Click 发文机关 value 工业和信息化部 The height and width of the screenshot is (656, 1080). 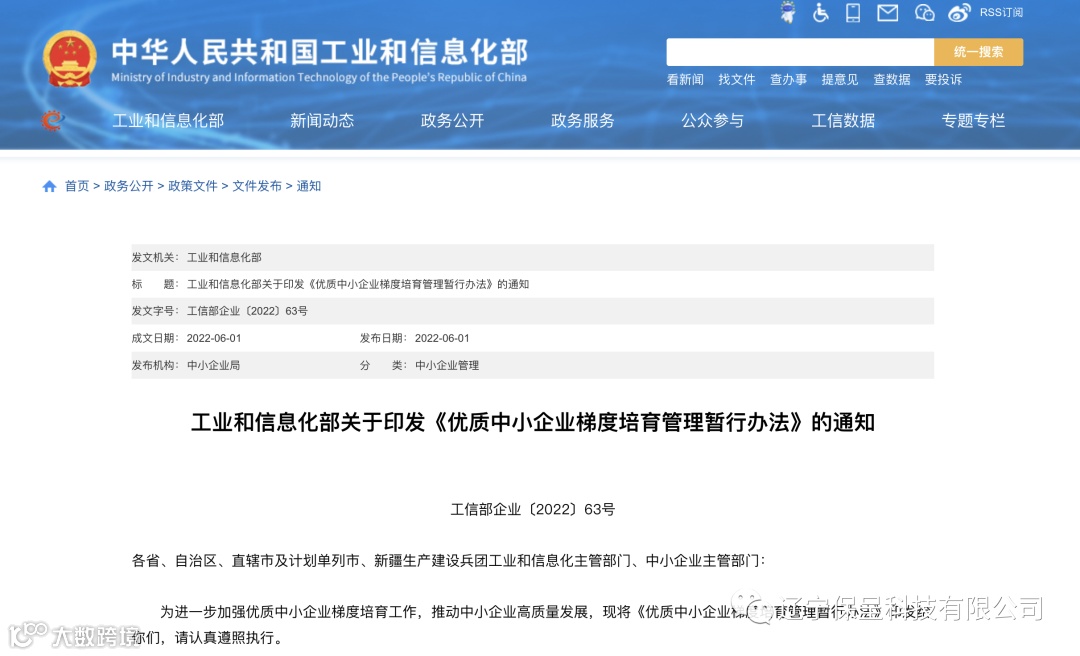tap(224, 257)
